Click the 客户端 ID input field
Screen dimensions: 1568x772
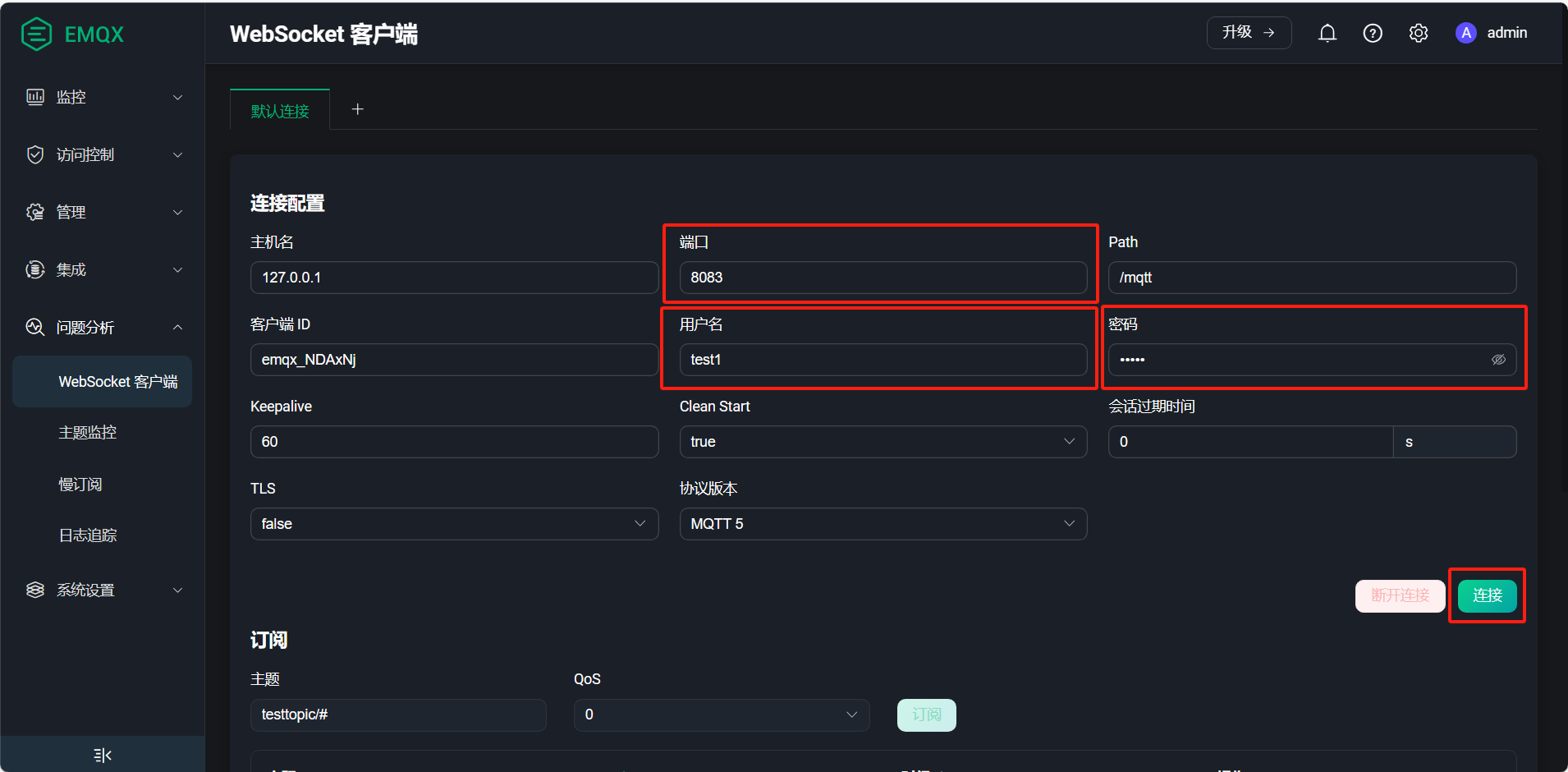[454, 360]
